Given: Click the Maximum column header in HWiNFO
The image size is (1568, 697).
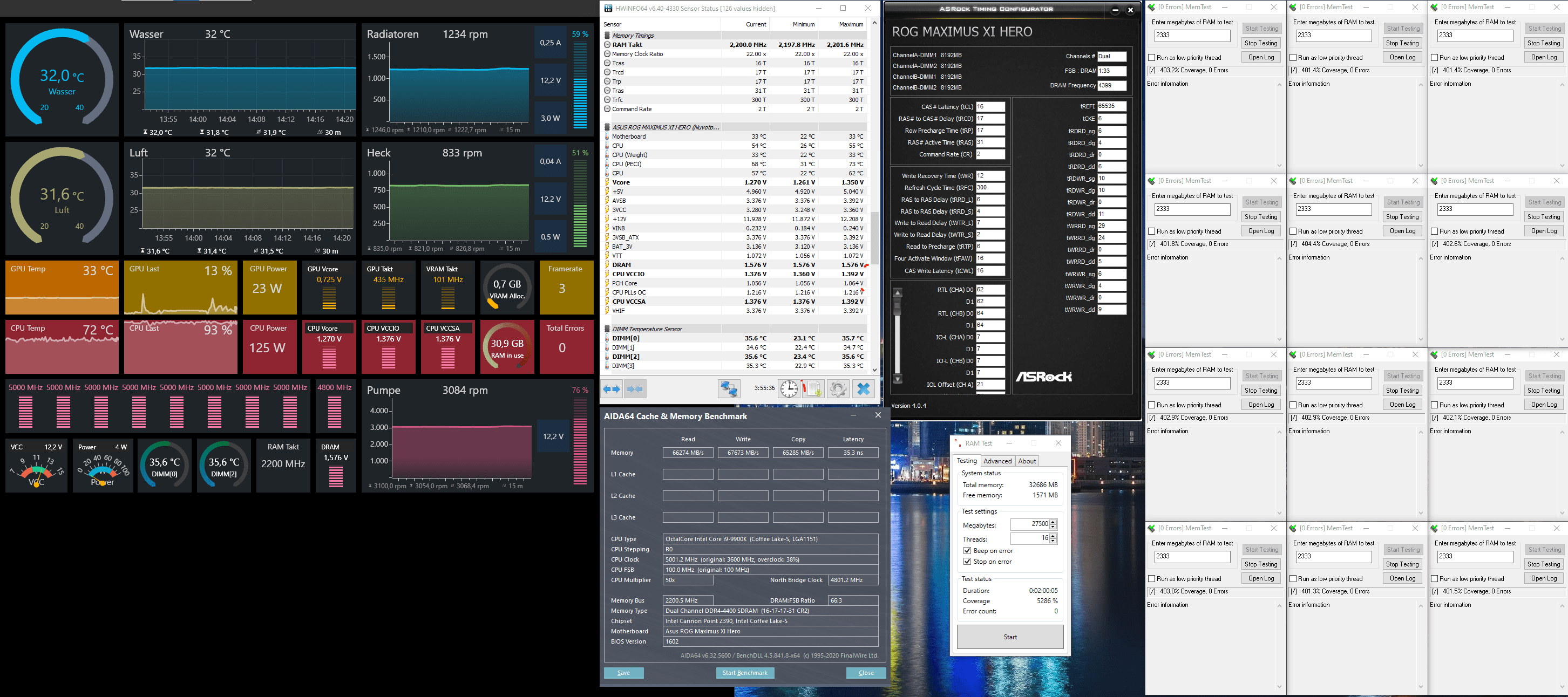Looking at the screenshot, I should click(x=843, y=24).
